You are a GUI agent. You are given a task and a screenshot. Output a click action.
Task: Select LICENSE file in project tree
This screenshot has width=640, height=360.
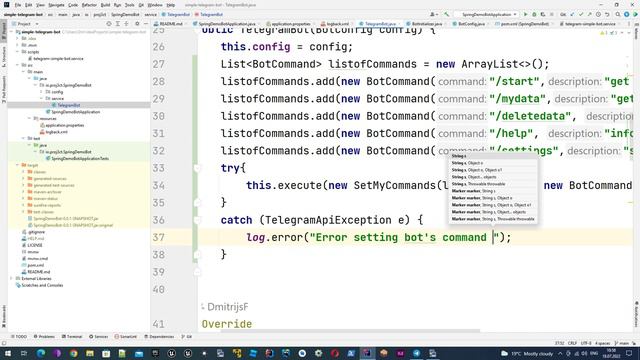[35, 245]
